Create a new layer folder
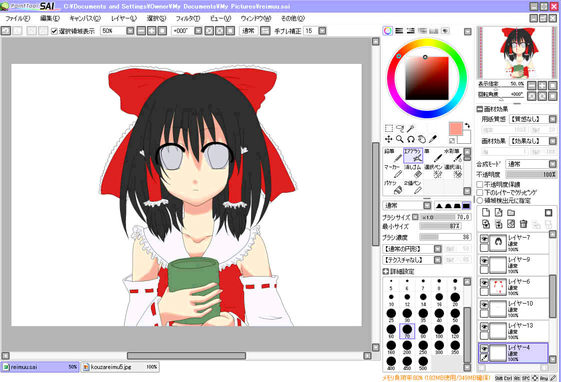 pyautogui.click(x=511, y=212)
